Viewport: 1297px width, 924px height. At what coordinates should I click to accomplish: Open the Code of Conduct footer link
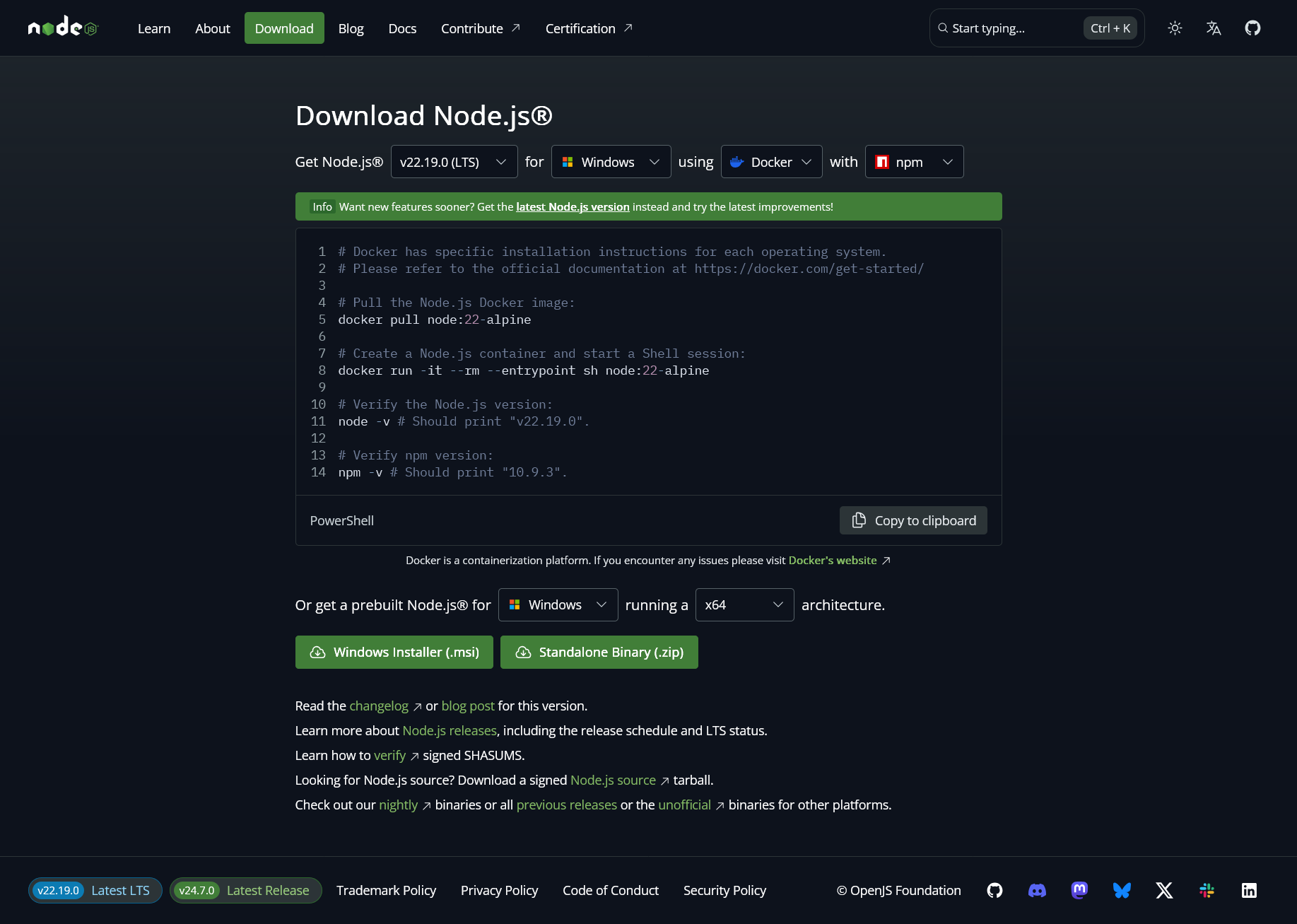tap(611, 891)
